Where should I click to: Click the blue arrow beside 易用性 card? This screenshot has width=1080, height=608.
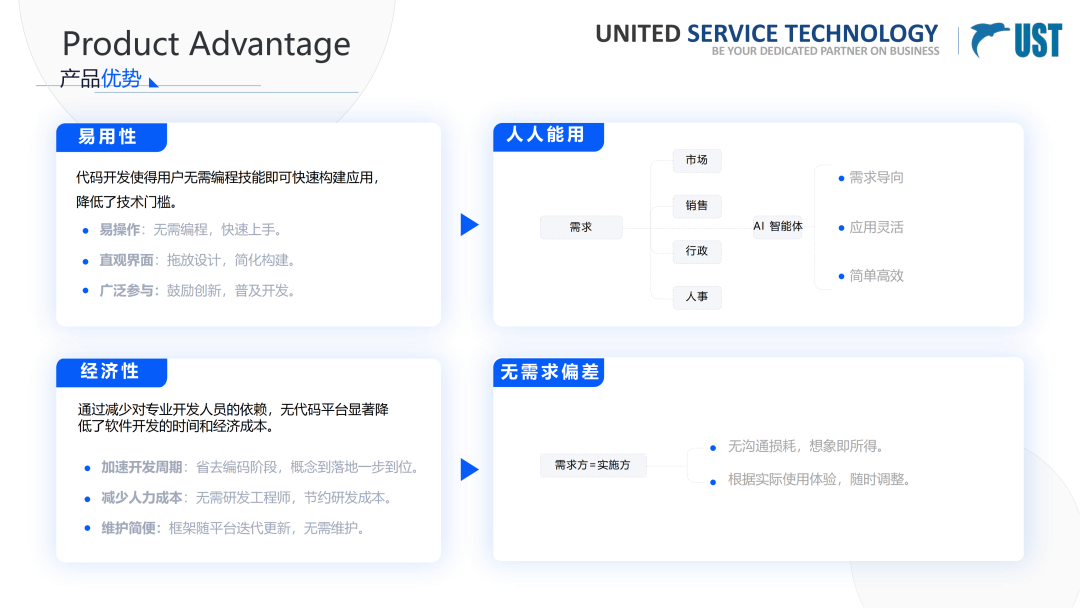(x=469, y=224)
